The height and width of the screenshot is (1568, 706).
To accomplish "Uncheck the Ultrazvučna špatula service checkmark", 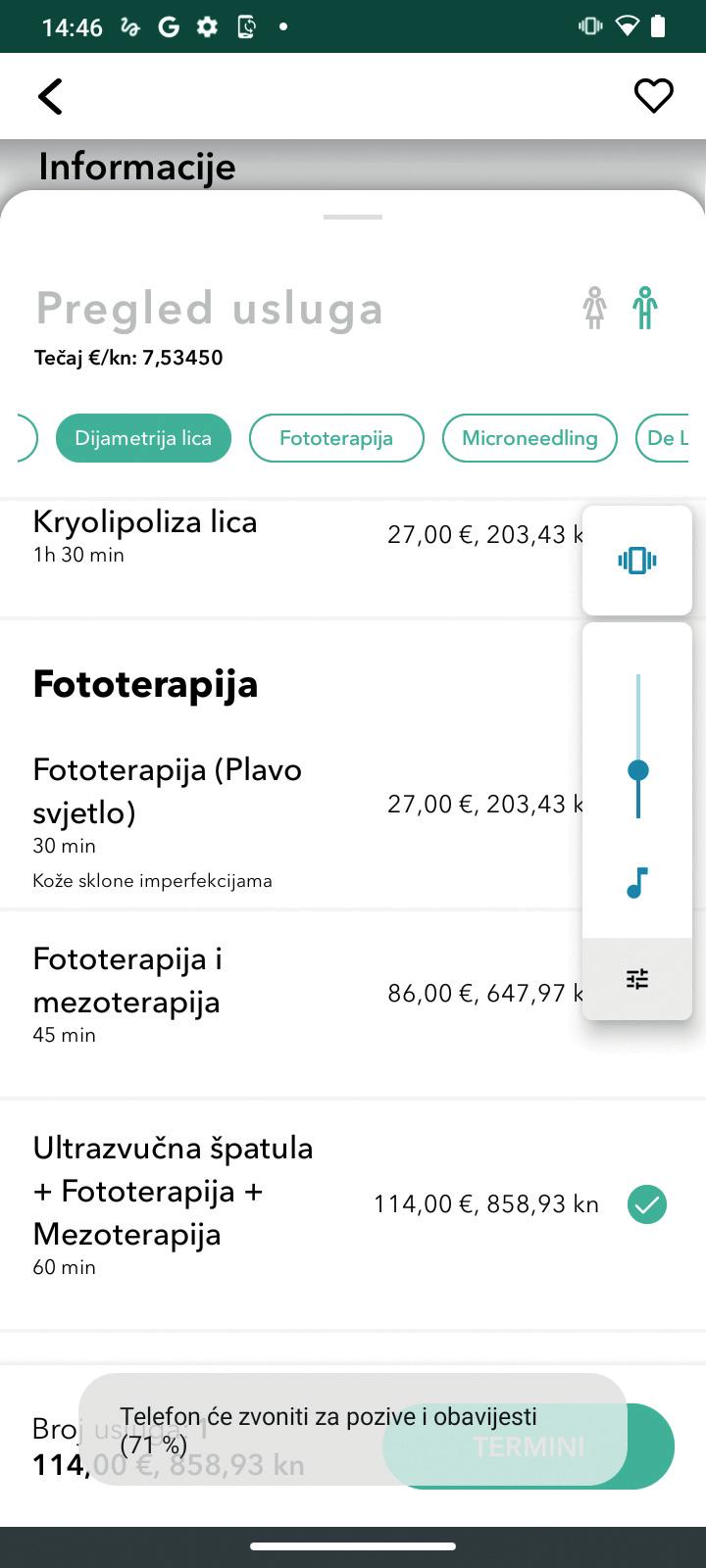I will click(x=647, y=1204).
